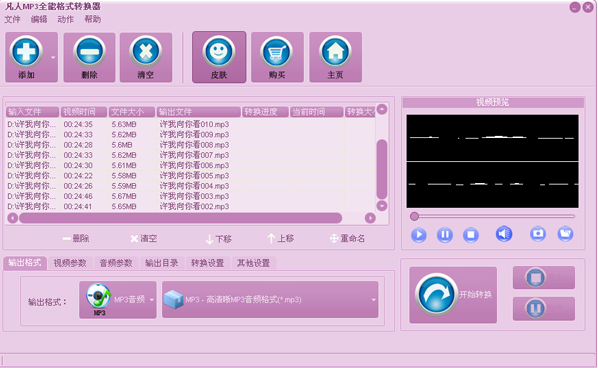Click the 上移 move up button
The width and height of the screenshot is (598, 368).
281,239
